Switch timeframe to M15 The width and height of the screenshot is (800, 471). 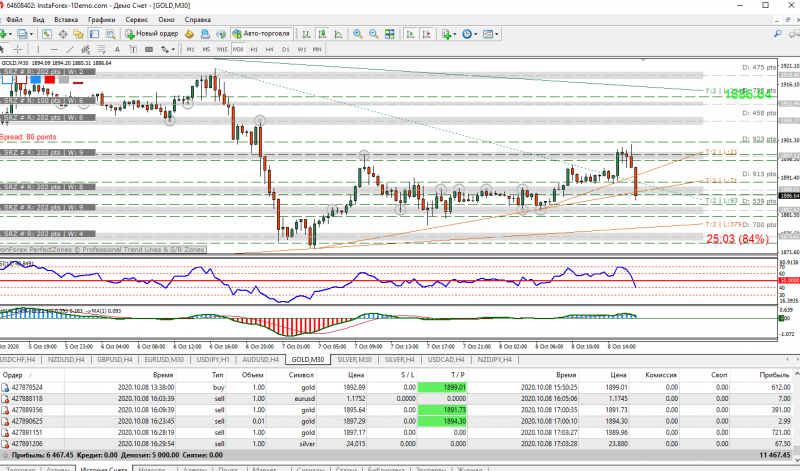pyautogui.click(x=222, y=48)
